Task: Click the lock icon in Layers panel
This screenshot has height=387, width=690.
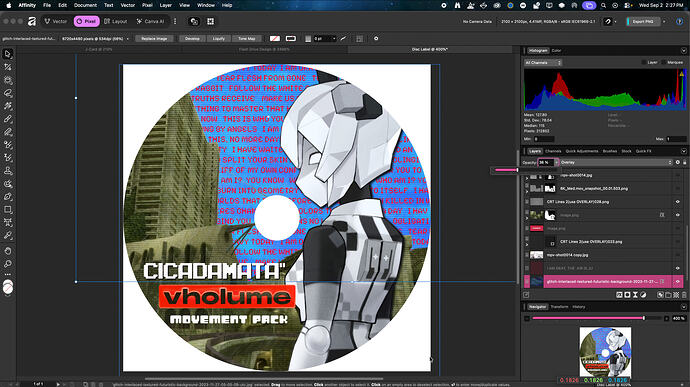Action: pyautogui.click(x=684, y=162)
